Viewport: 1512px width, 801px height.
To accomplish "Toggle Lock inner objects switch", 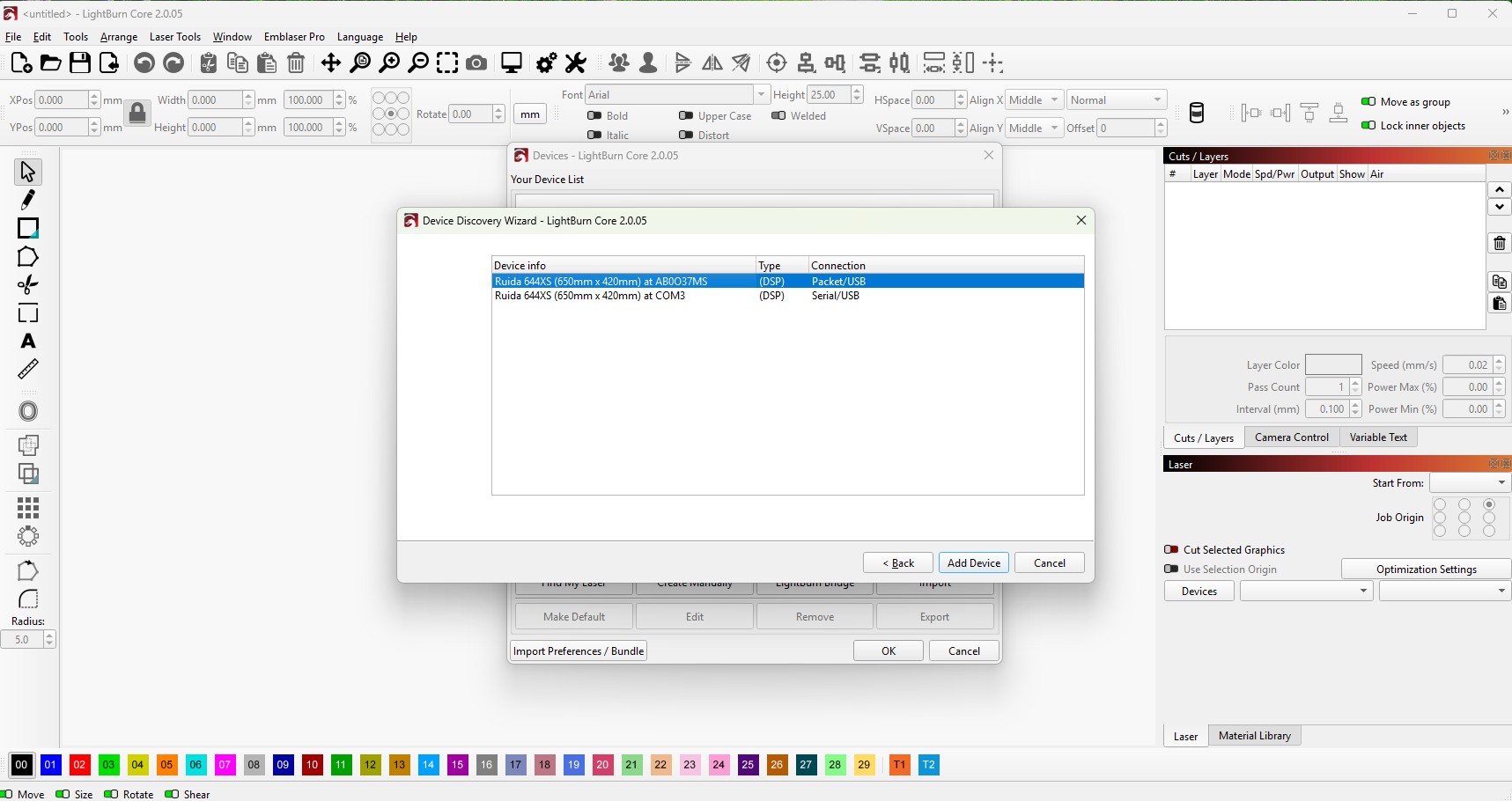I will tap(1368, 125).
